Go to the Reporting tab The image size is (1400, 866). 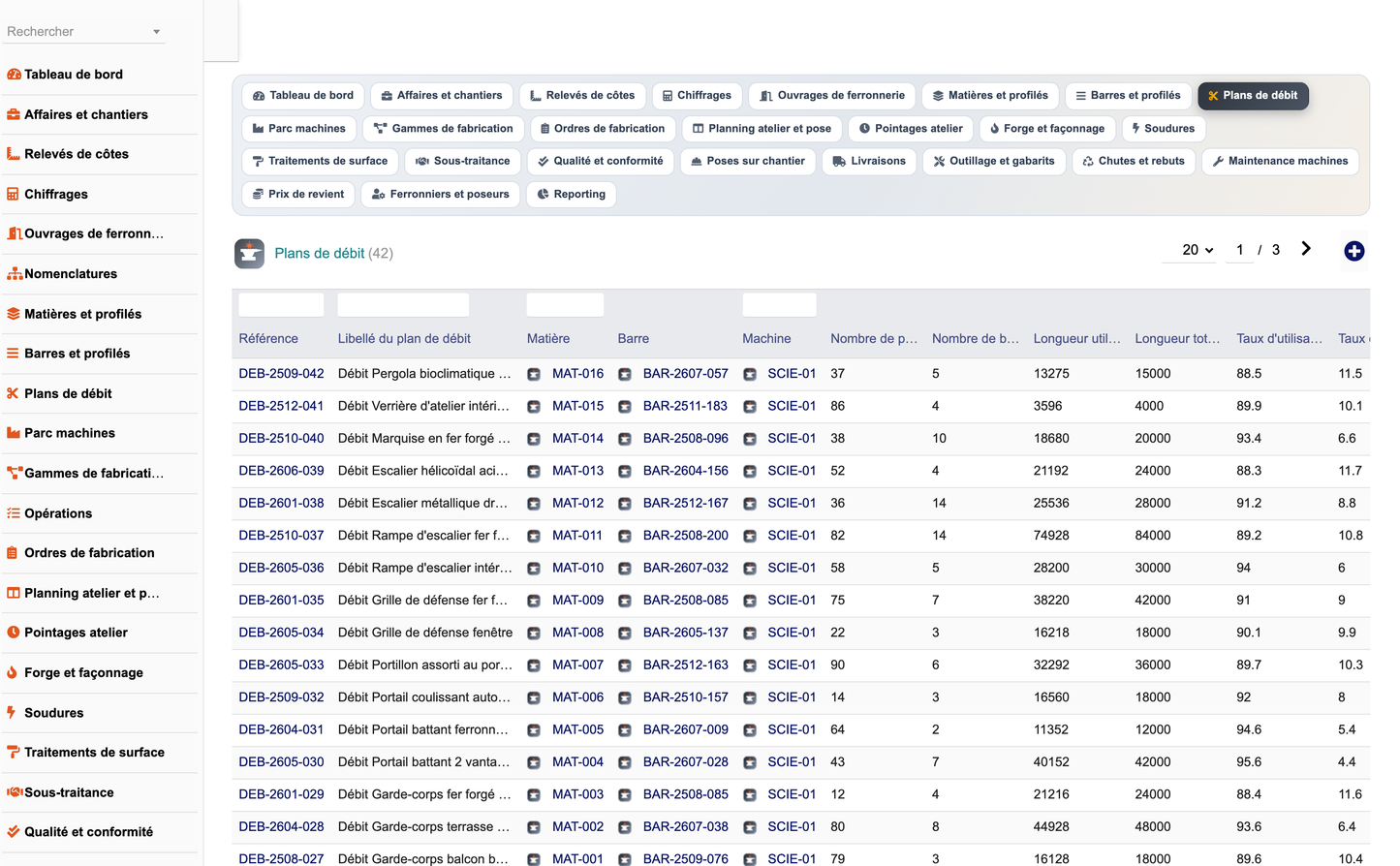[x=572, y=195]
